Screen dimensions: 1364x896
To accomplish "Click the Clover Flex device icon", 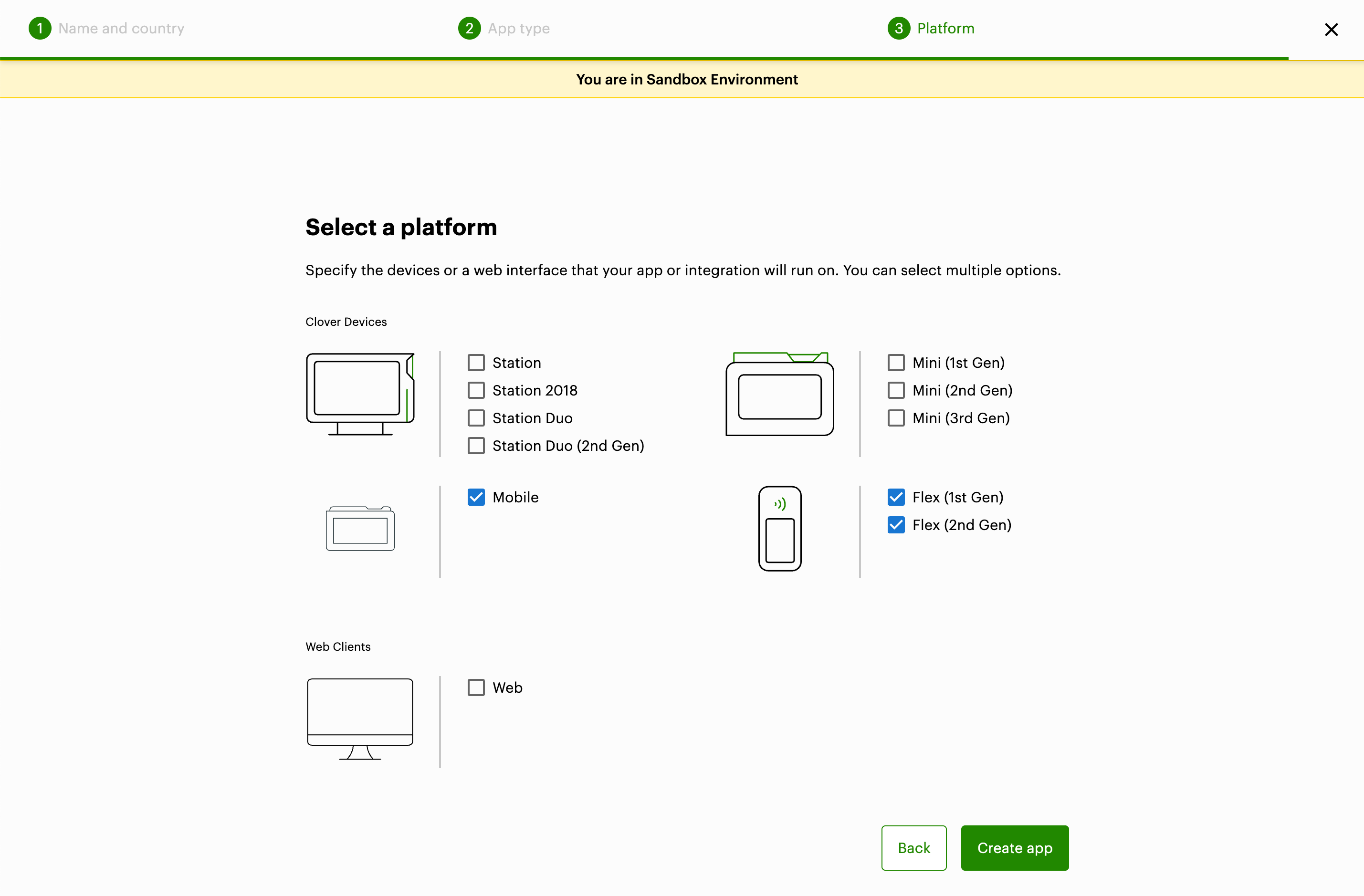I will pos(779,528).
